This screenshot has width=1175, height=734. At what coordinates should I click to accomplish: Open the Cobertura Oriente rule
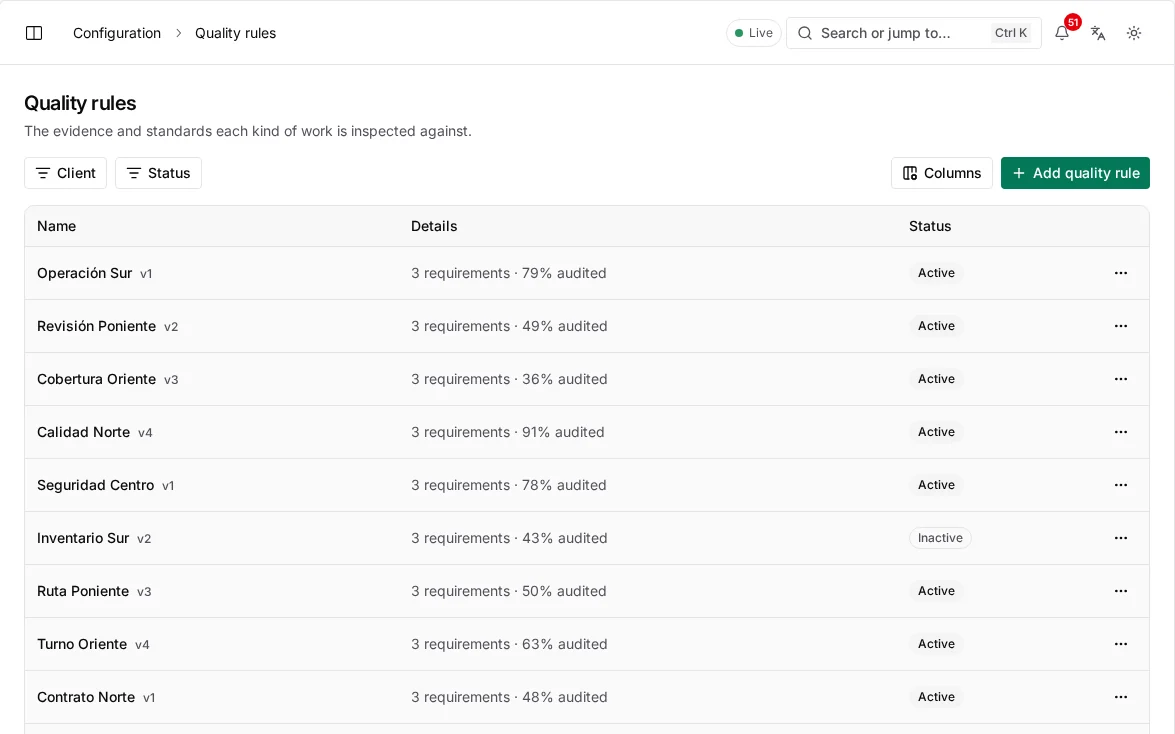(x=97, y=379)
